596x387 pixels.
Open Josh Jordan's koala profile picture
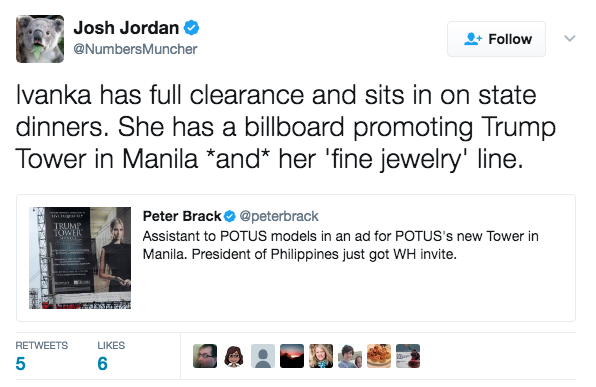coord(40,39)
